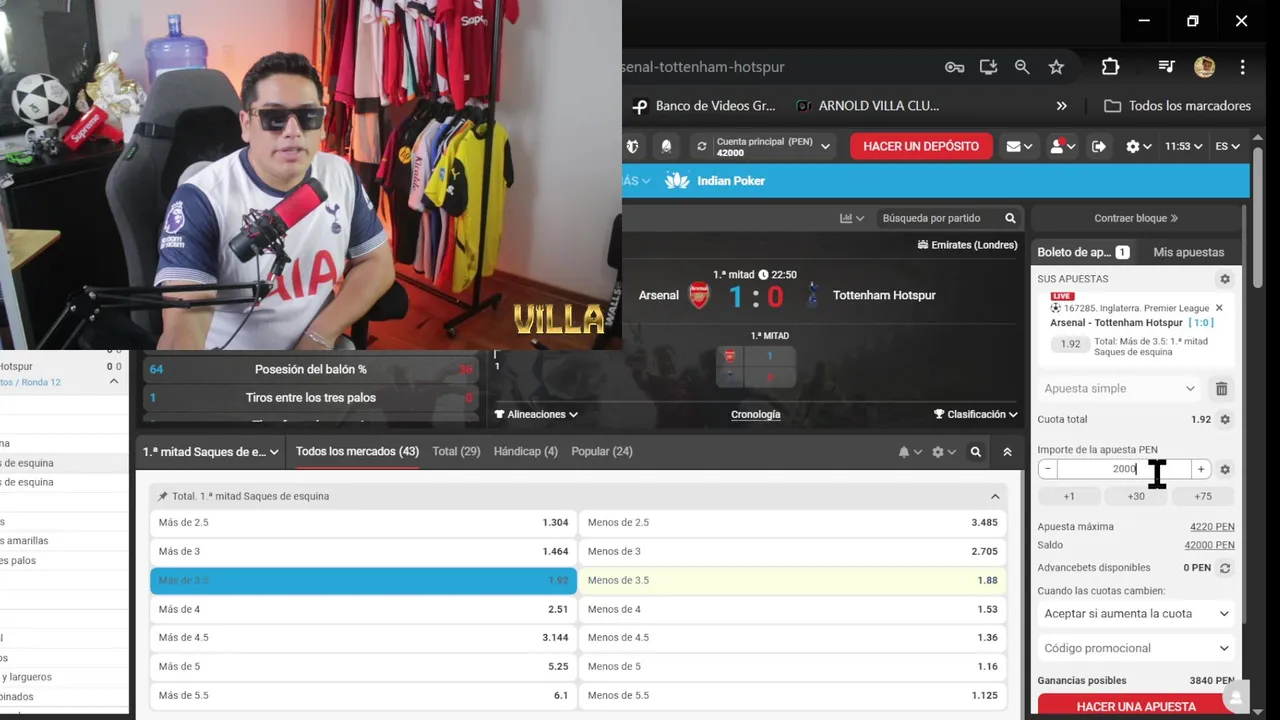The width and height of the screenshot is (1280, 720).
Task: Open the media control playlist icon
Action: point(1166,67)
